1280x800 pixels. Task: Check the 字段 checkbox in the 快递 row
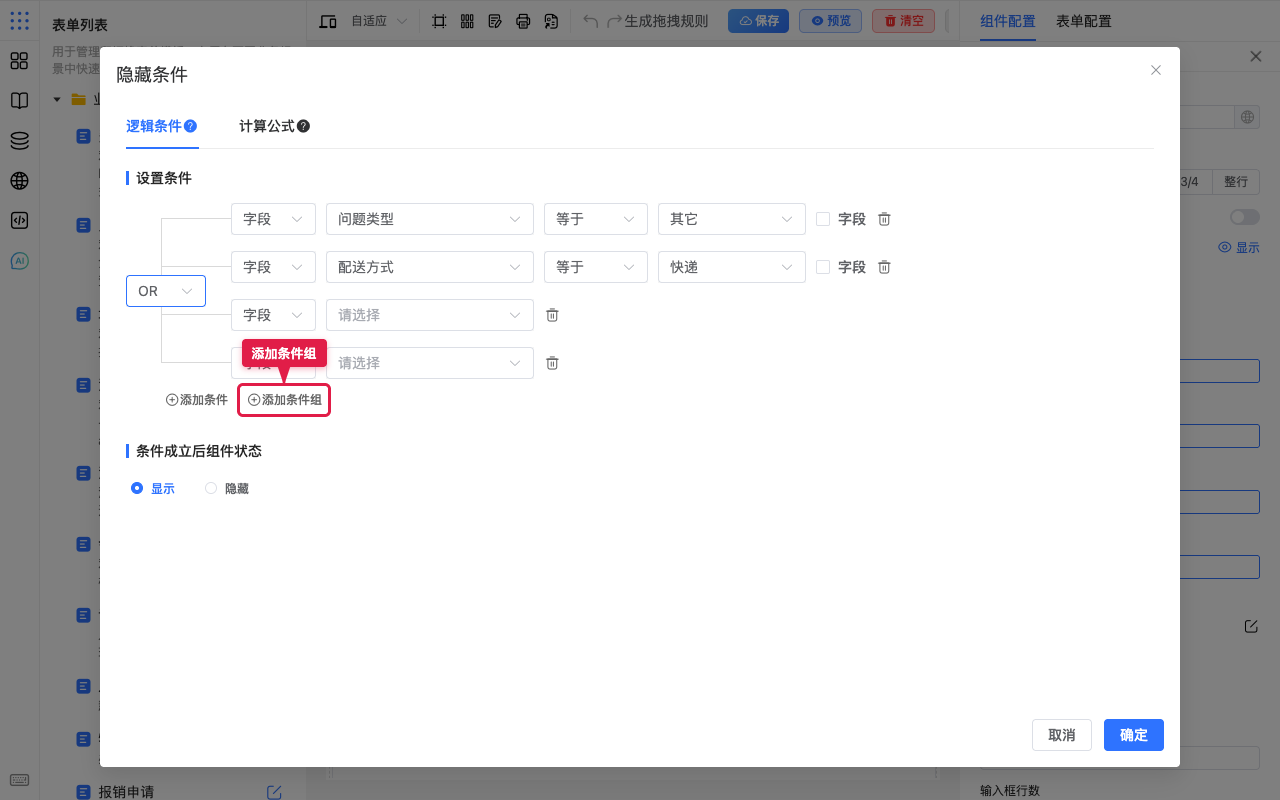(823, 267)
